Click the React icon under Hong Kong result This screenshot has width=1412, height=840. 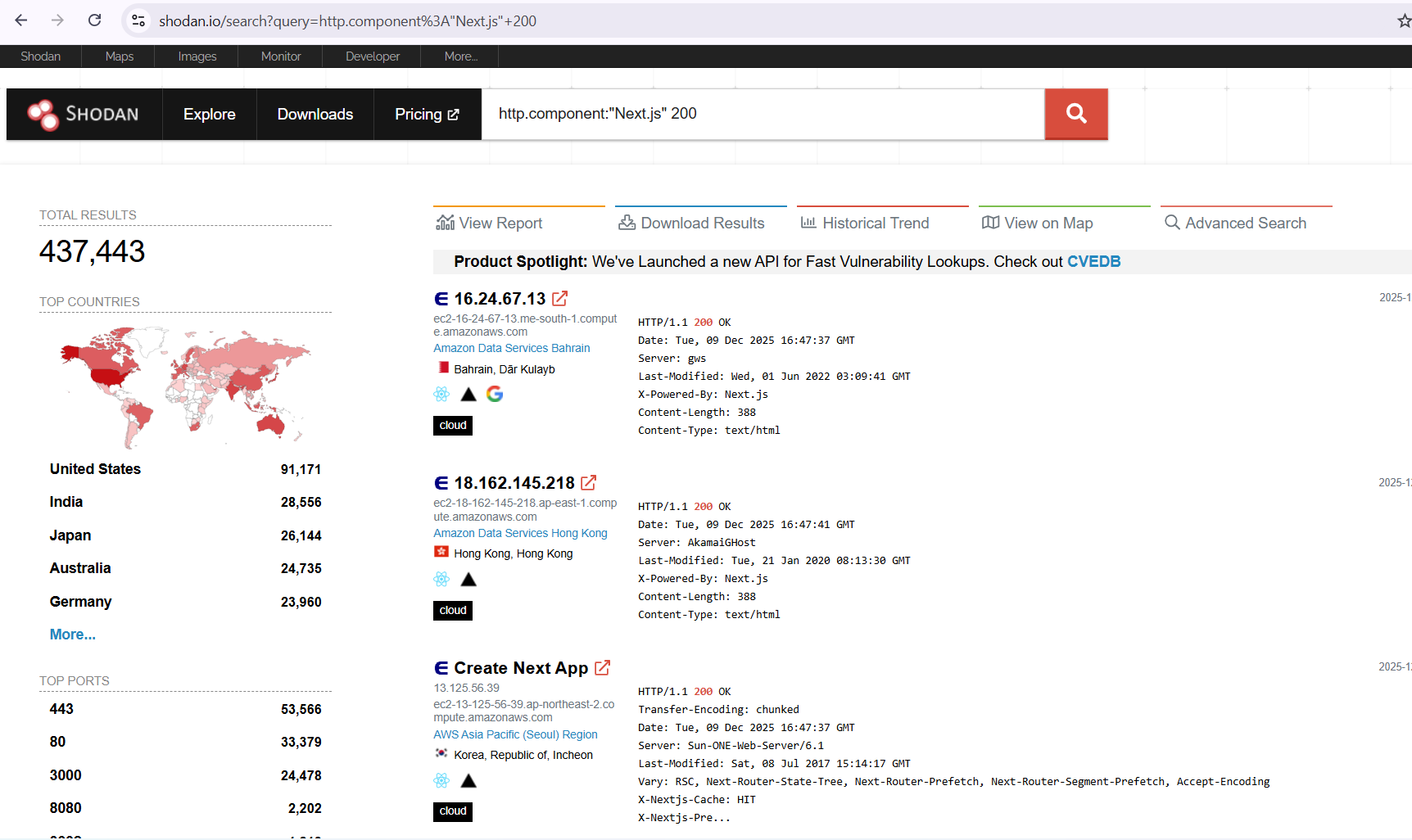(442, 579)
